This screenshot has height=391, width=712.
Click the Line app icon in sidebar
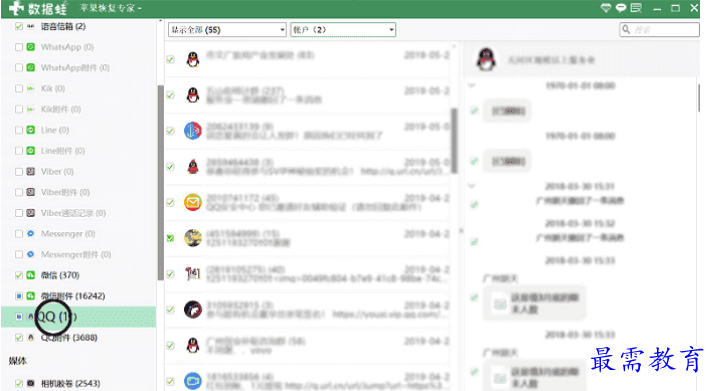click(x=30, y=130)
